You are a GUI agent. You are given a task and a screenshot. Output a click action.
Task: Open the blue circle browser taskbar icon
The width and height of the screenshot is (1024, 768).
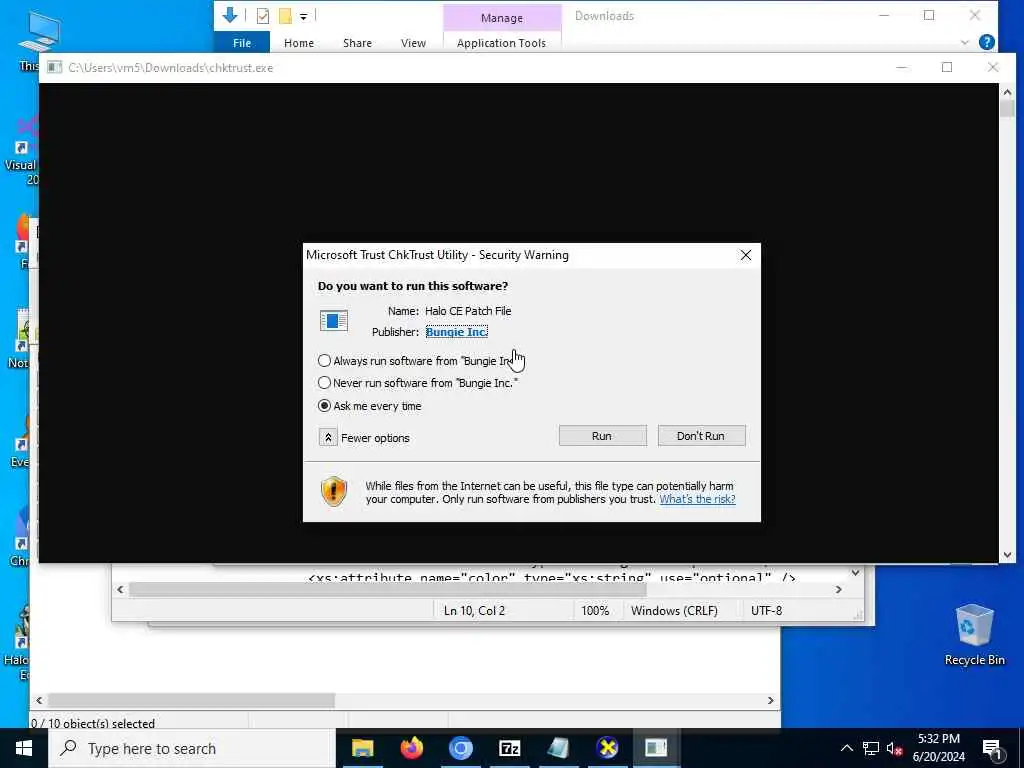(460, 748)
